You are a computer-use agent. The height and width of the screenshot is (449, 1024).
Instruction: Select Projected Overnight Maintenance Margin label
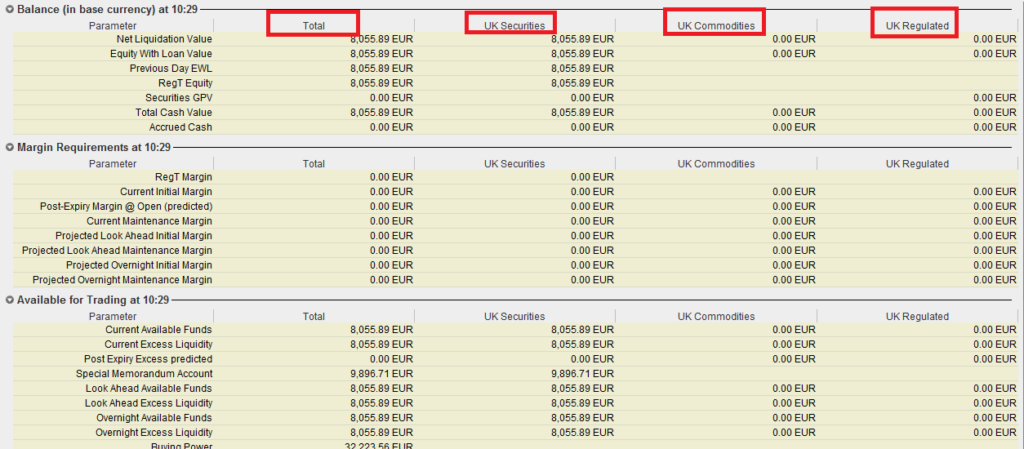point(122,280)
